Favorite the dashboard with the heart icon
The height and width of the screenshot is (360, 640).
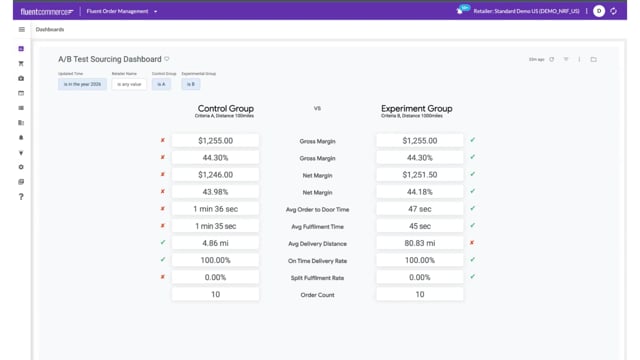[x=167, y=59]
